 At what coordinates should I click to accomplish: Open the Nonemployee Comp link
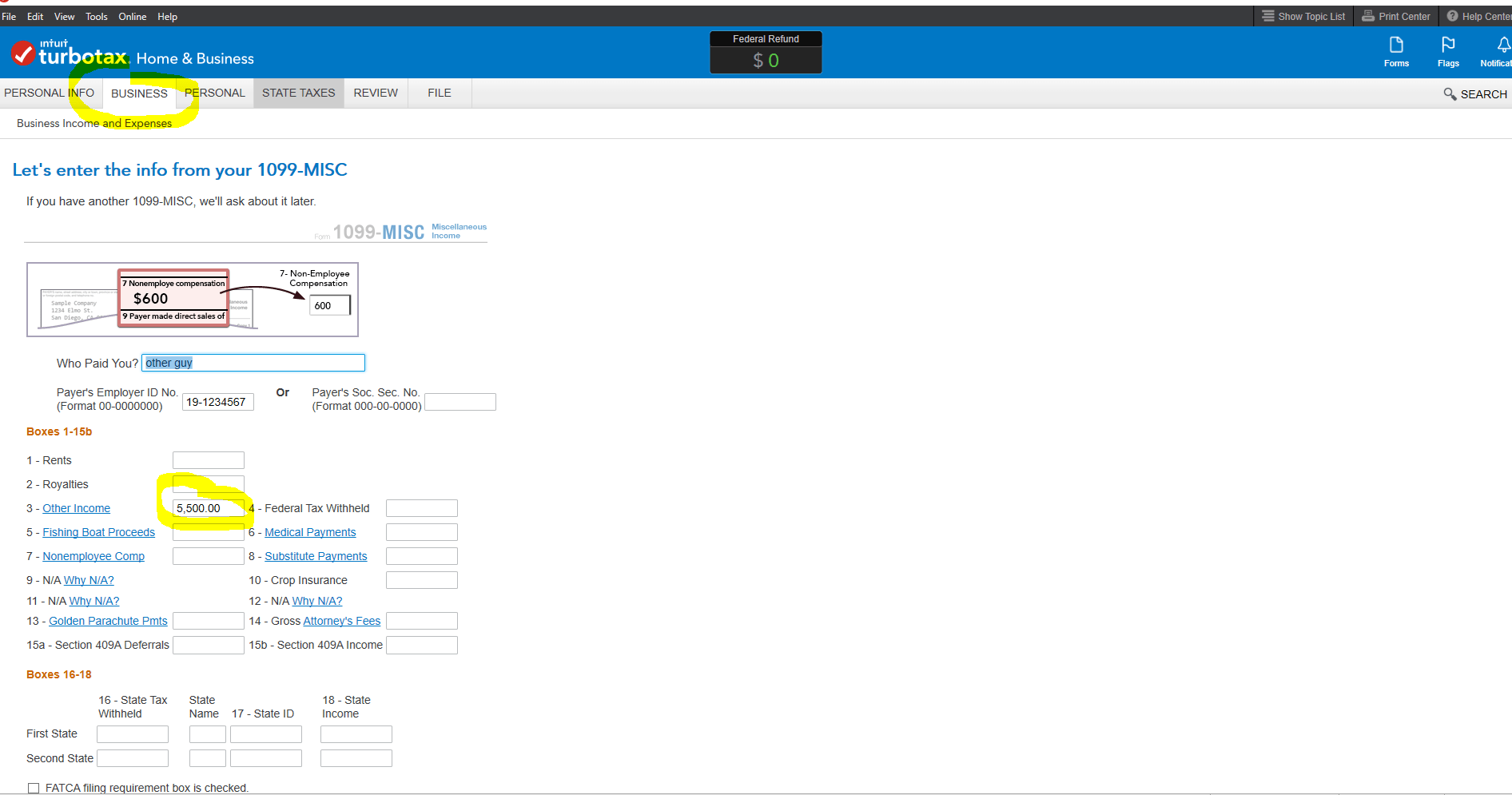[x=94, y=556]
